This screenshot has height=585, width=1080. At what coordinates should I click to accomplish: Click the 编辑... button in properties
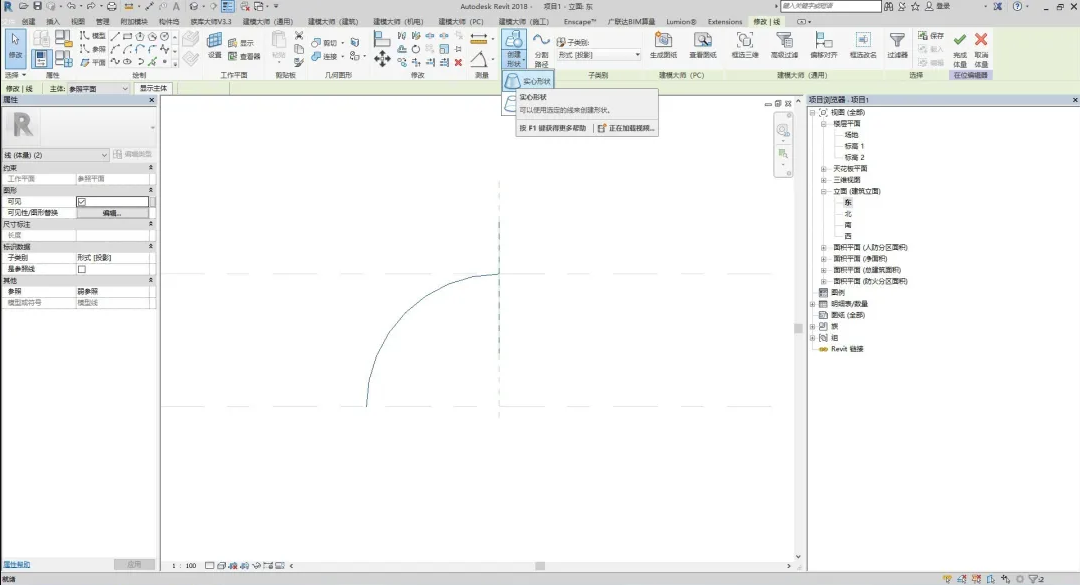pyautogui.click(x=111, y=213)
